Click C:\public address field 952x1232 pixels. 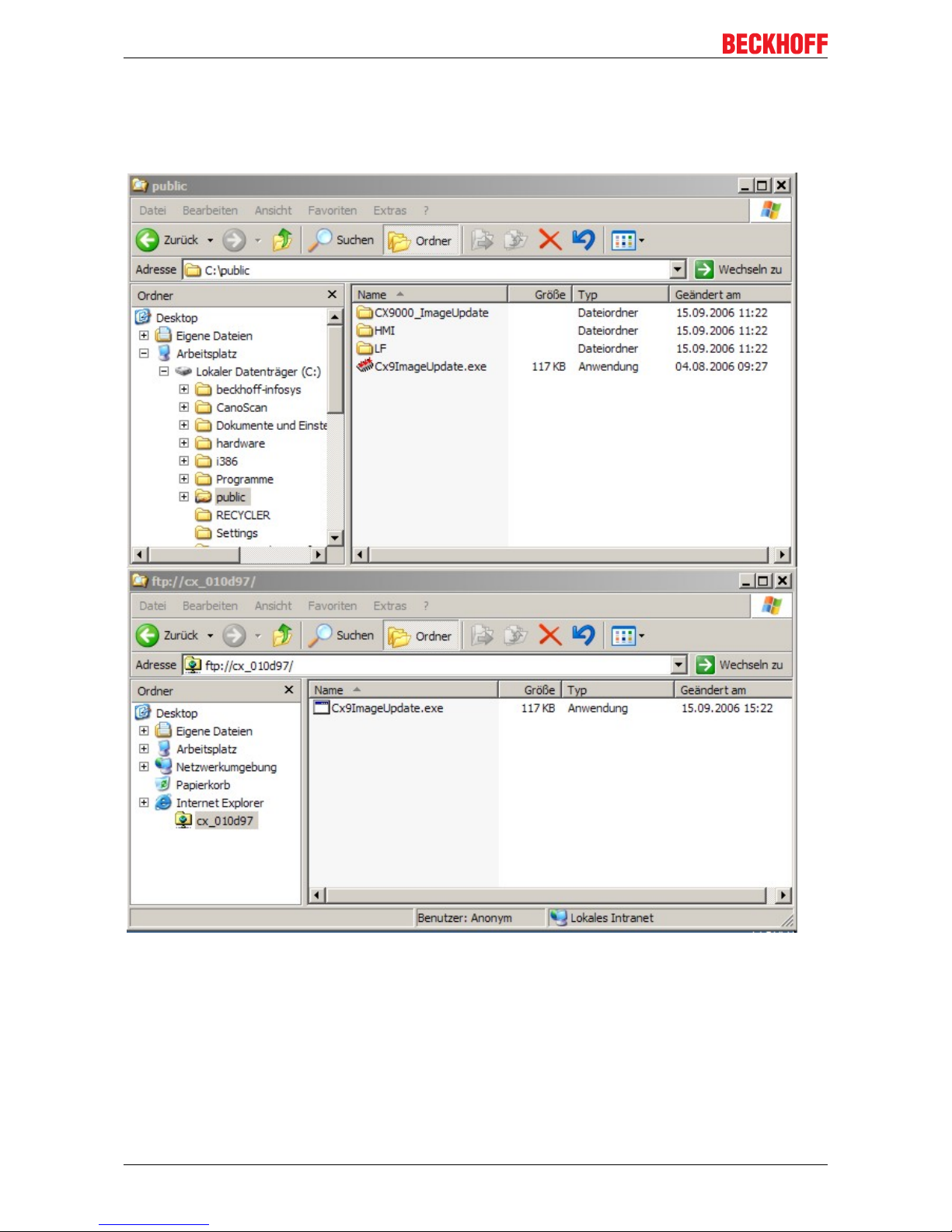click(427, 270)
